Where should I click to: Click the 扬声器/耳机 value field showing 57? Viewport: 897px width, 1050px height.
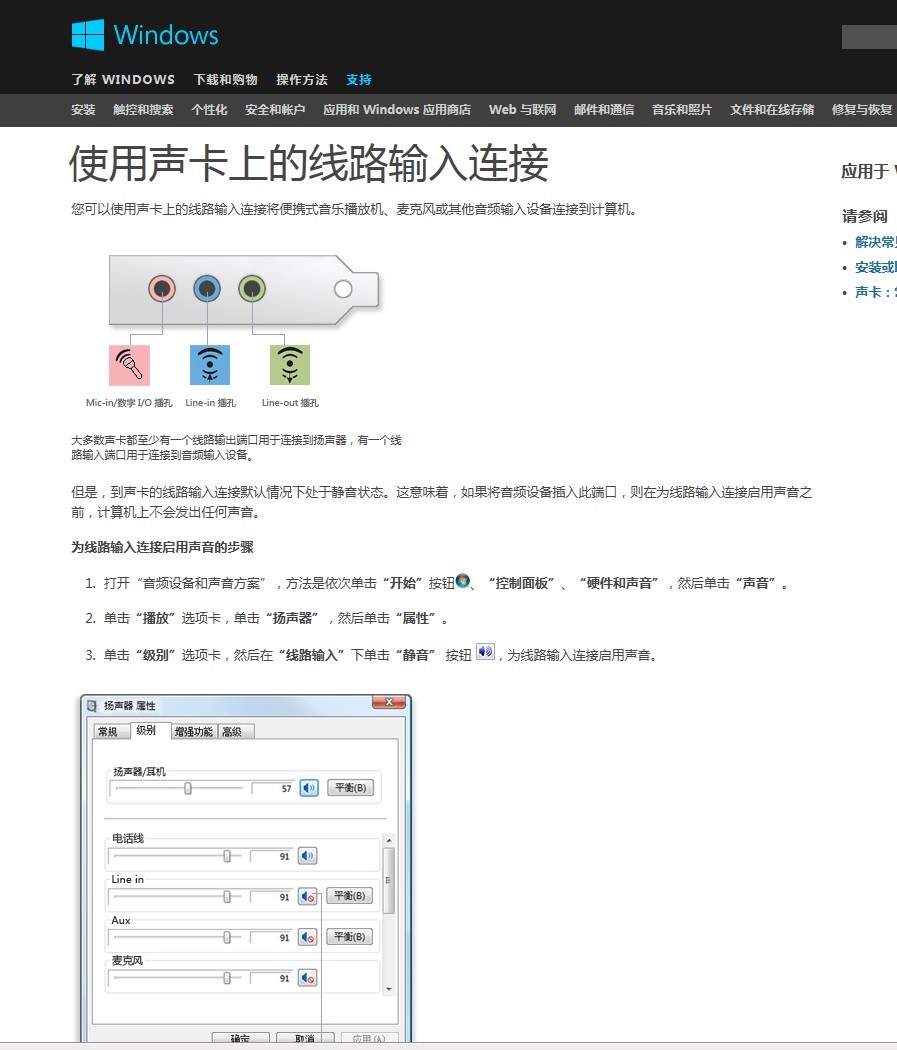click(273, 789)
